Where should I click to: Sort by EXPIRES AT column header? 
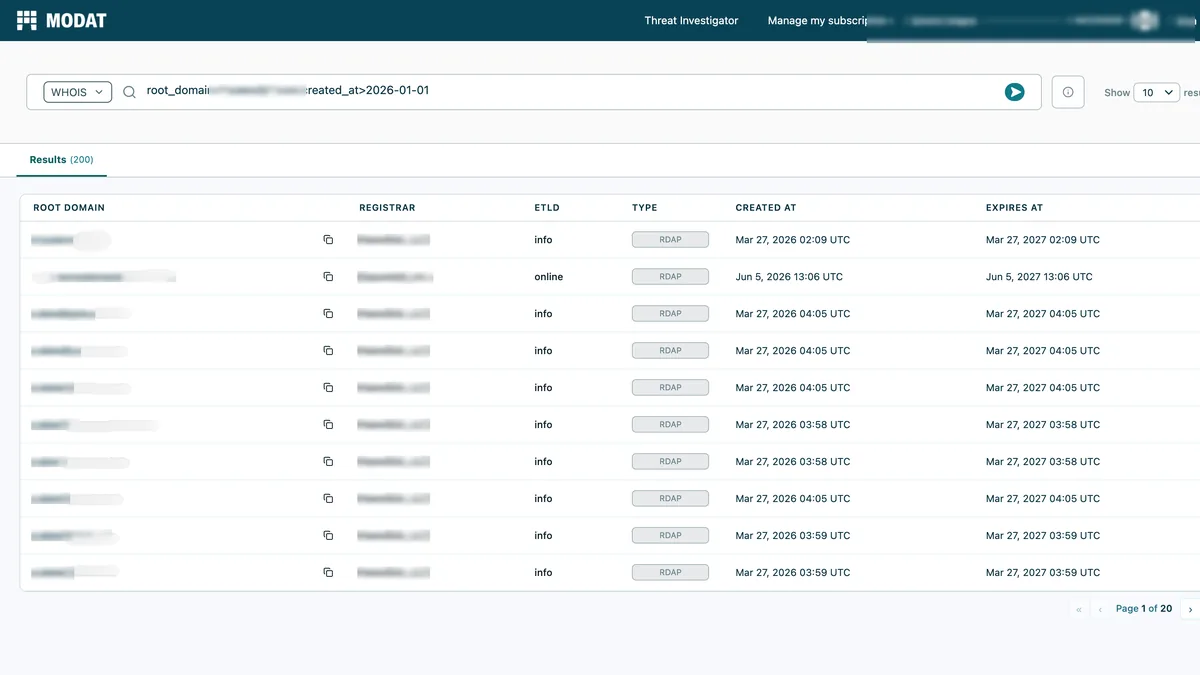click(x=1014, y=208)
